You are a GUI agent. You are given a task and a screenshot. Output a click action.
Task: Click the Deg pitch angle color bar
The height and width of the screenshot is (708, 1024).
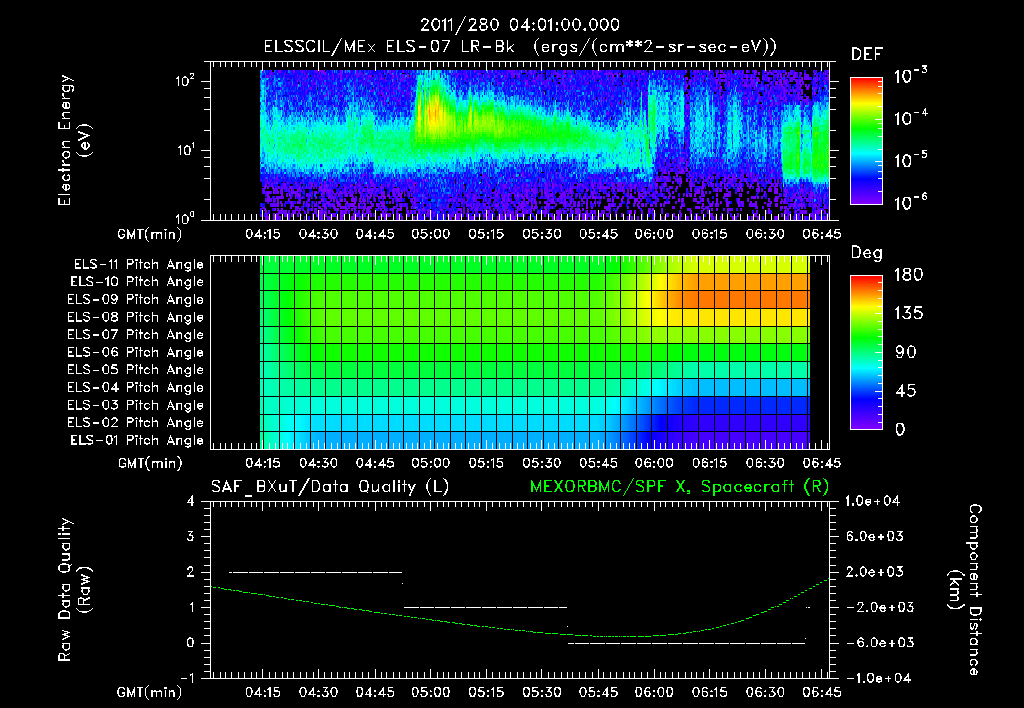(x=866, y=352)
